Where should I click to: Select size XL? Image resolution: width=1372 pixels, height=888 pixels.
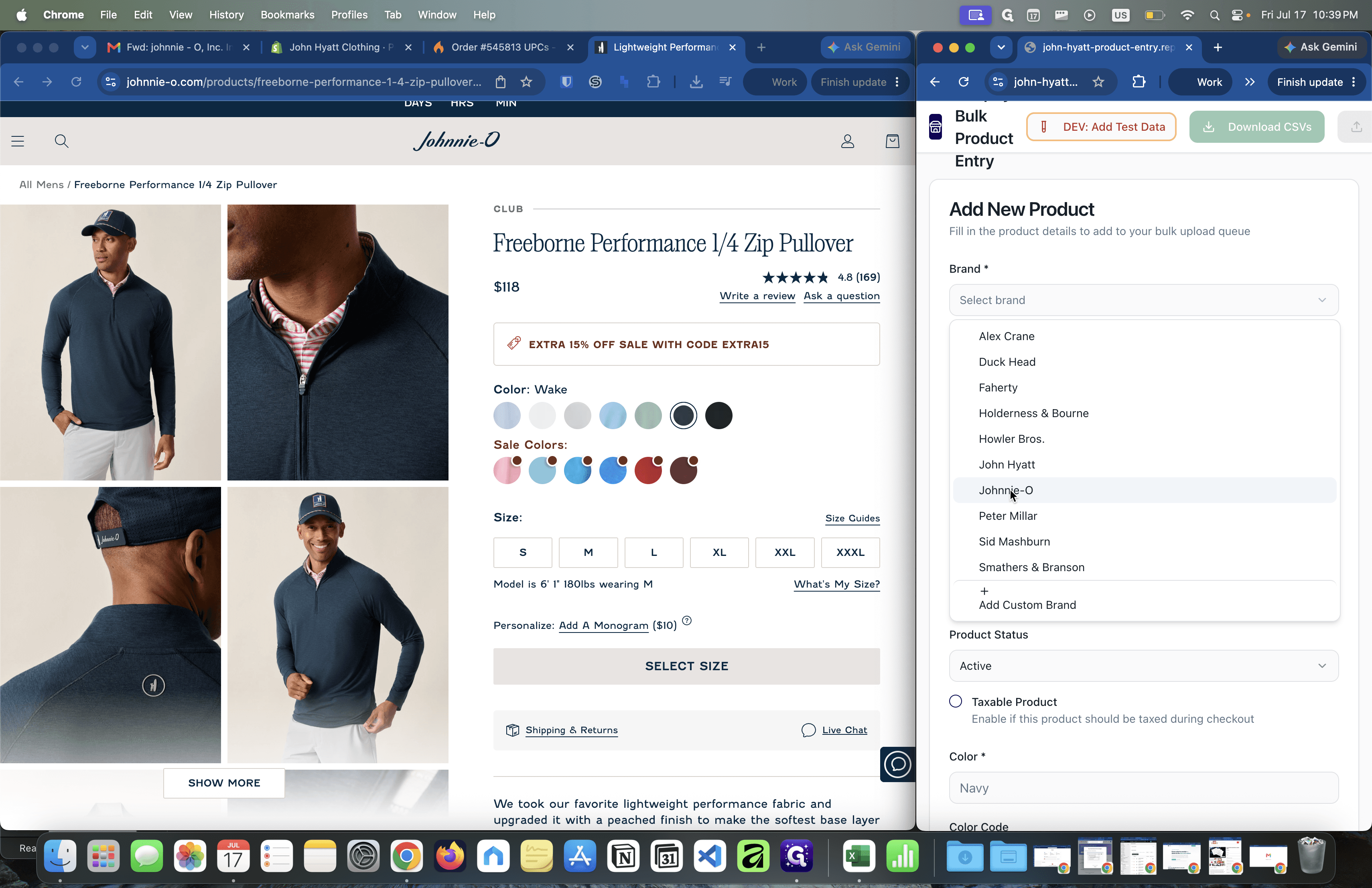pyautogui.click(x=719, y=552)
